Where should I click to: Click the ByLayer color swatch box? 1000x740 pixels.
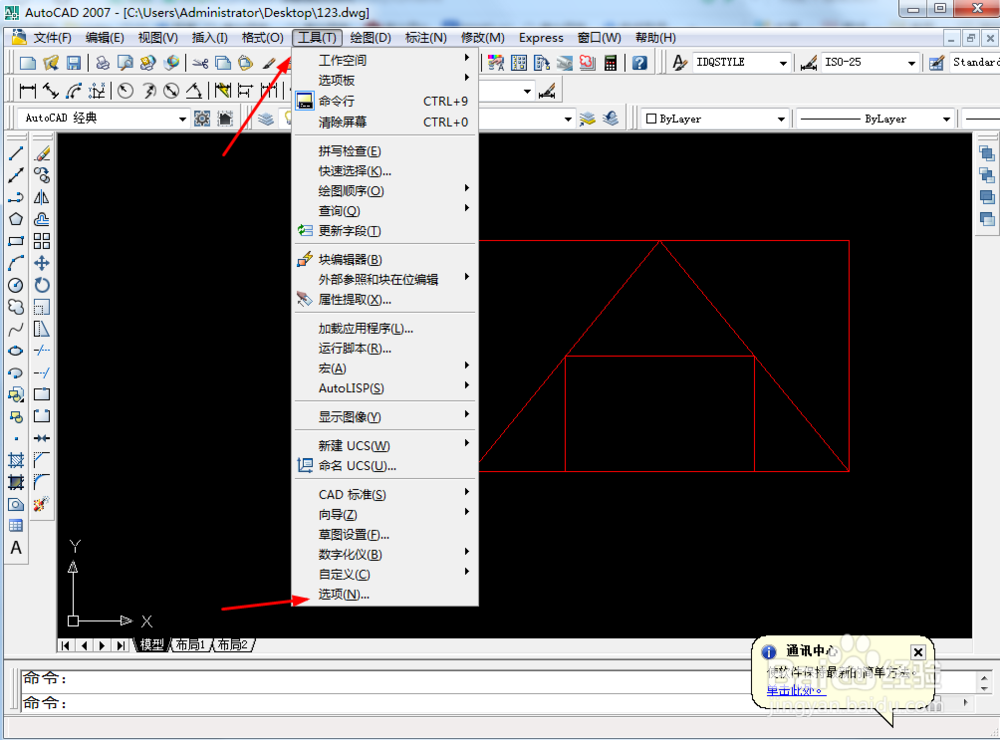[x=651, y=119]
